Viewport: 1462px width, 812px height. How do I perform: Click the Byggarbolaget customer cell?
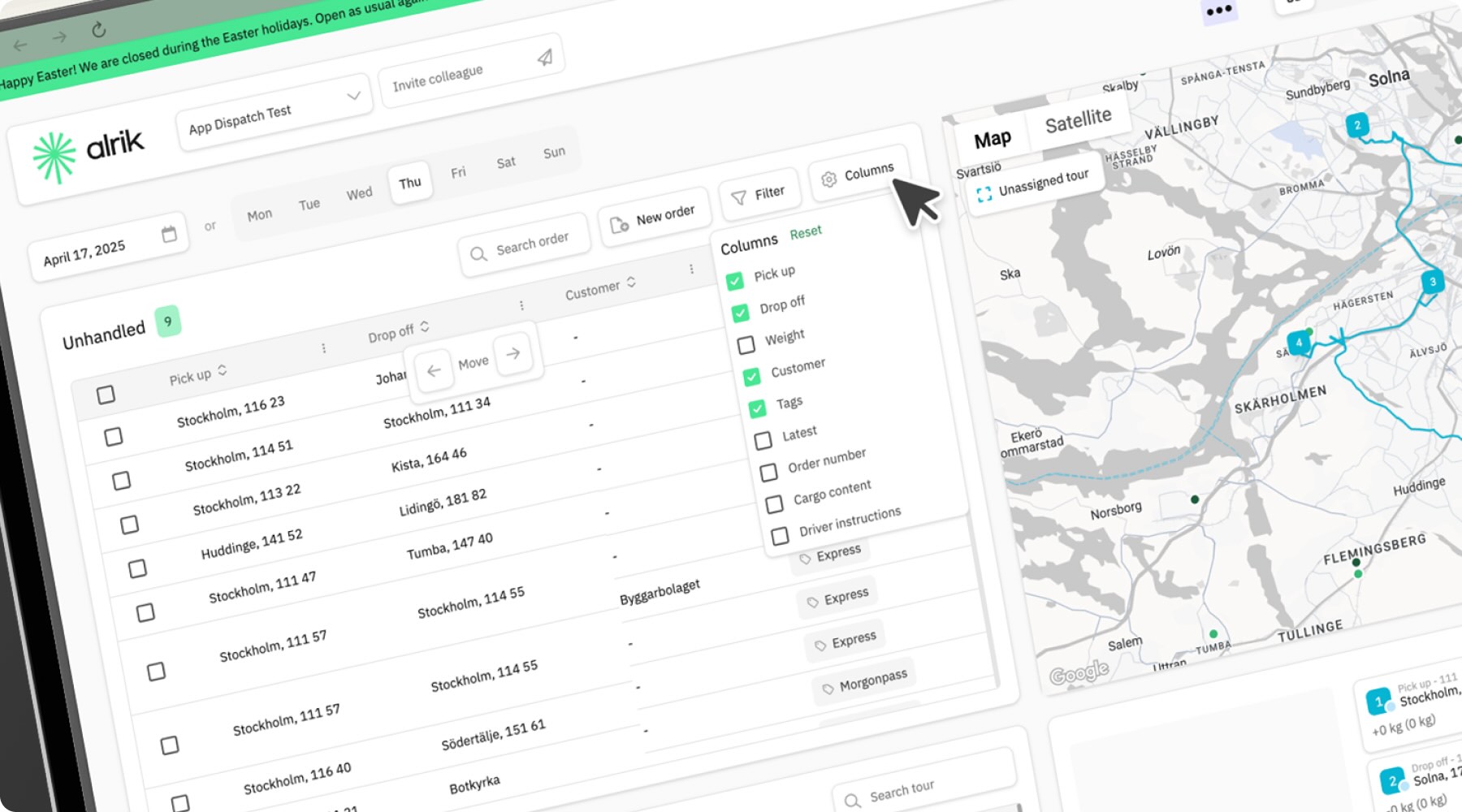click(660, 592)
